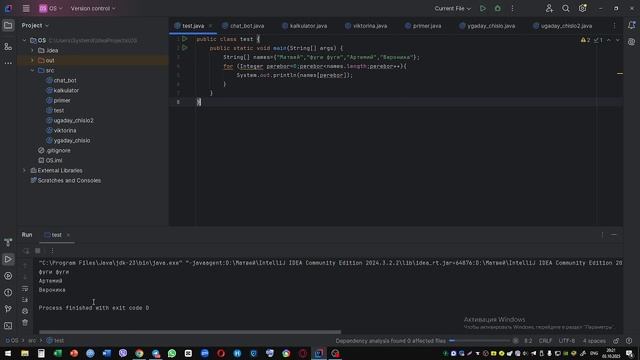Expand the out folder
Image resolution: width=640 pixels, height=360 pixels.
33,60
